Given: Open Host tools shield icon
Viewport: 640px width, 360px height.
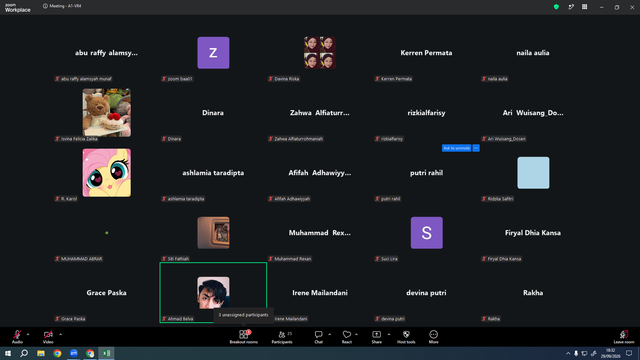Looking at the screenshot, I should [406, 337].
